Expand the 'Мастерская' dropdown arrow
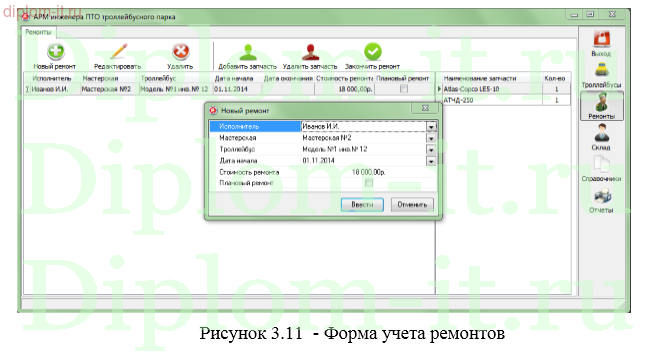 point(431,138)
